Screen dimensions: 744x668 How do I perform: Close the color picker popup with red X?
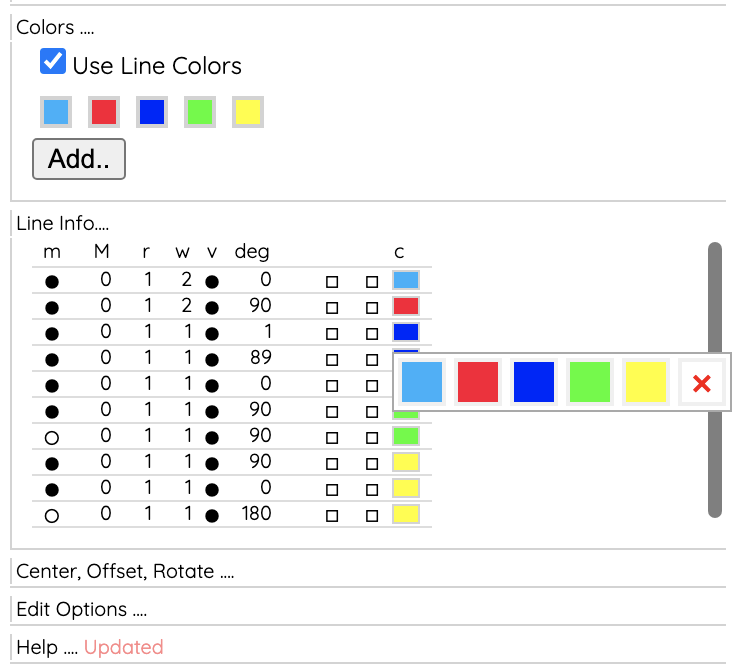(701, 382)
